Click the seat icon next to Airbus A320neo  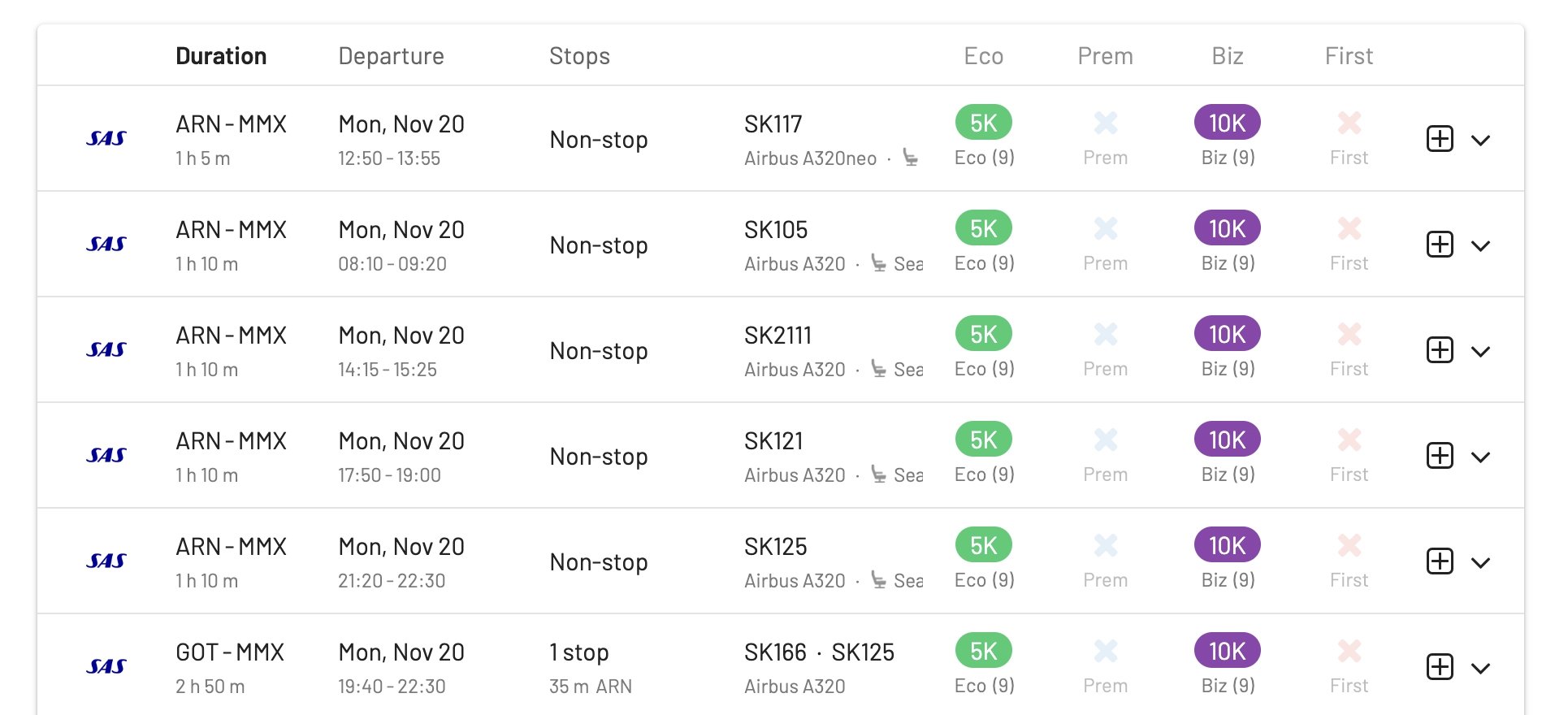tap(911, 158)
